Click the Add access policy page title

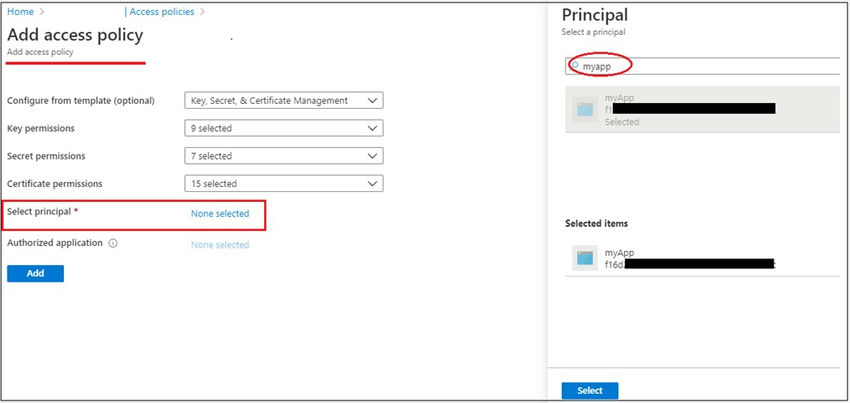click(75, 35)
